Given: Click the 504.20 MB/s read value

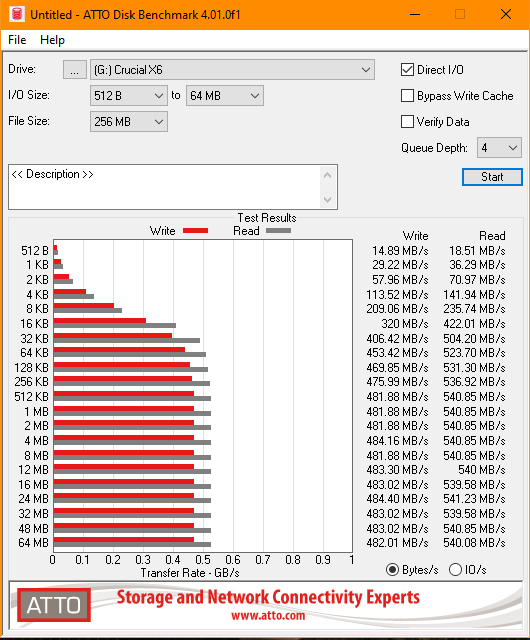Looking at the screenshot, I should [x=474, y=339].
